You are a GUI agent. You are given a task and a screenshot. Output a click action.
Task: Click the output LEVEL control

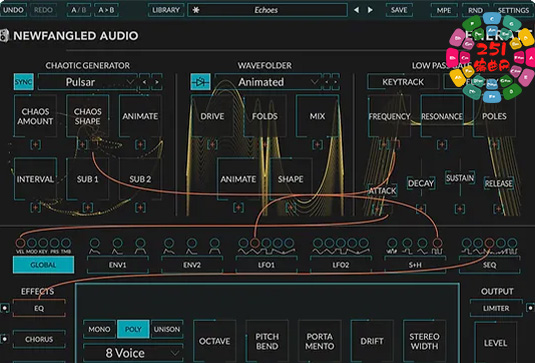coord(495,343)
